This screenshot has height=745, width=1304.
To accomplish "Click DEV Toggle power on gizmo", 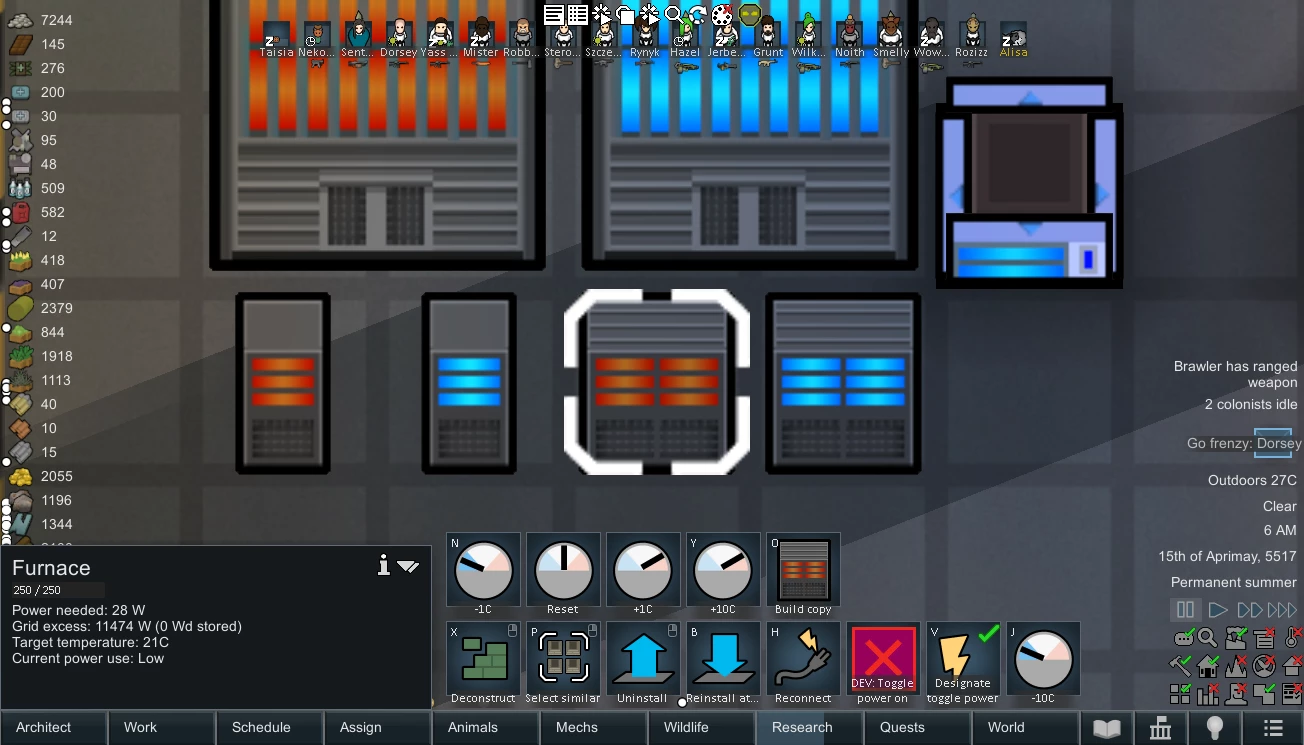I will tap(883, 659).
